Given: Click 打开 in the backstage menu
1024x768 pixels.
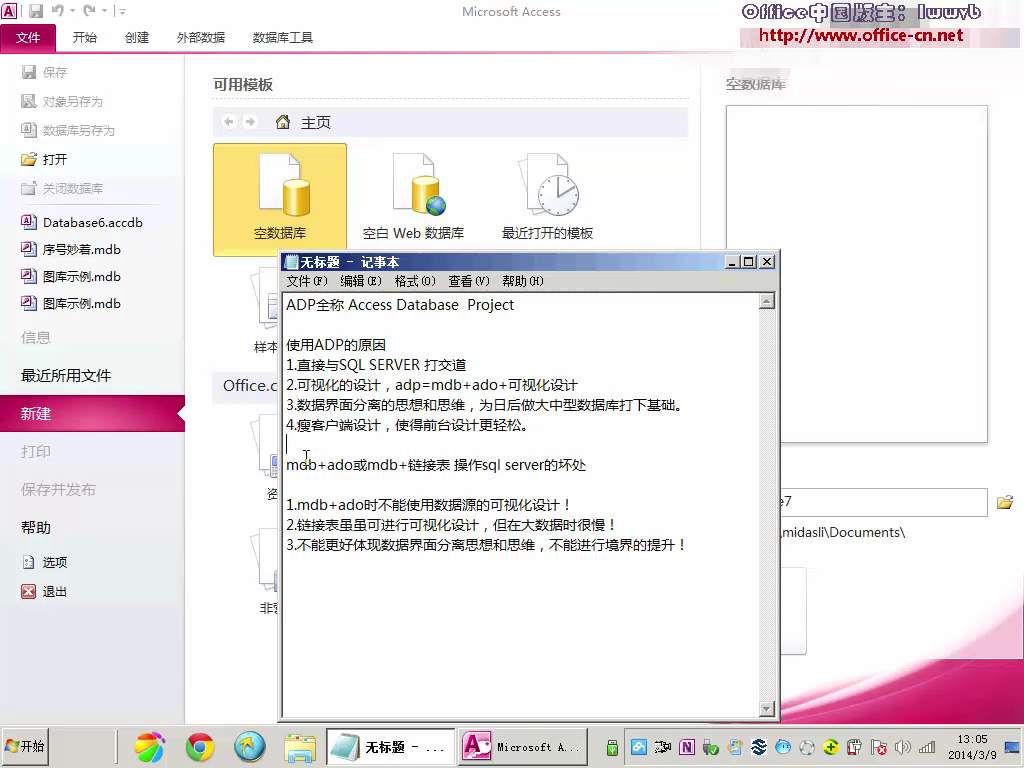Looking at the screenshot, I should (44, 159).
